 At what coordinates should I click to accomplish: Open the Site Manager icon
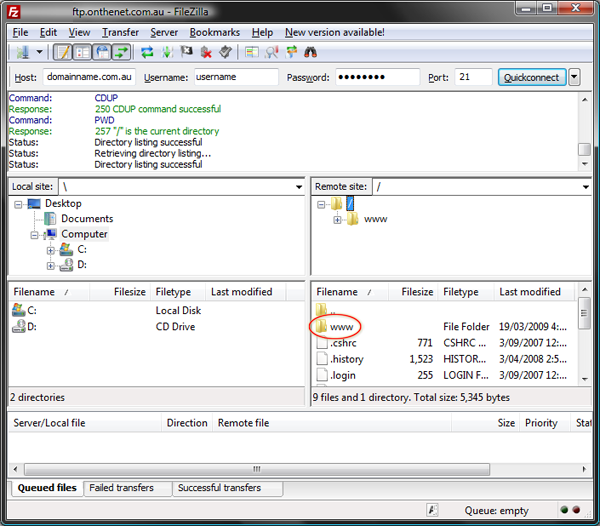click(22, 52)
